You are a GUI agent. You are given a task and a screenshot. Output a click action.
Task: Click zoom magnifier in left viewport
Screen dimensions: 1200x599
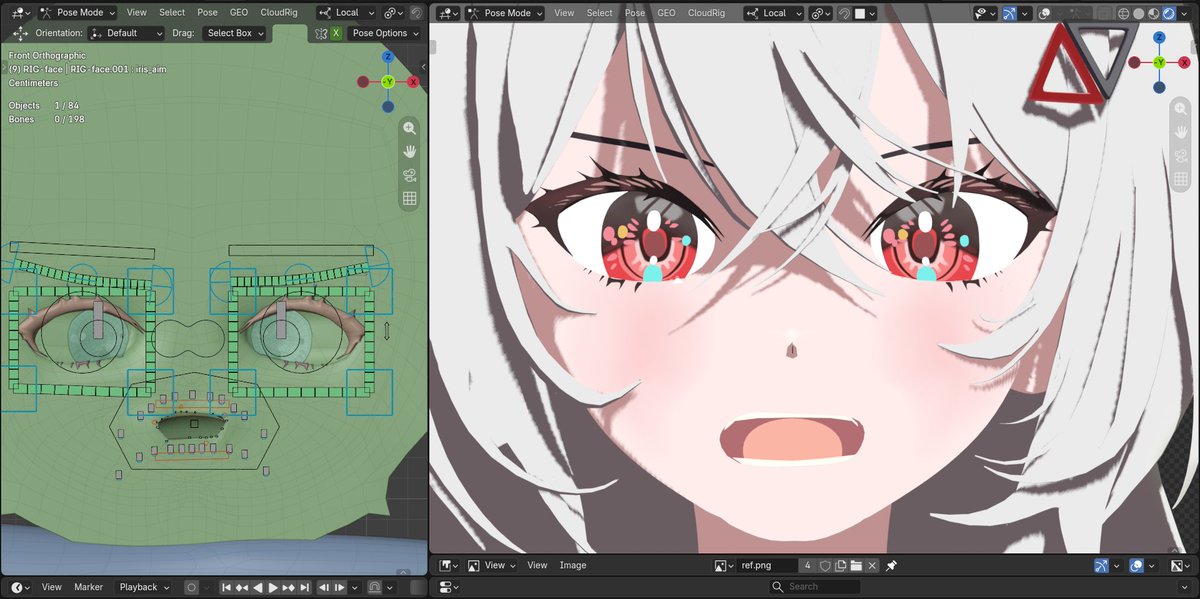(x=409, y=128)
